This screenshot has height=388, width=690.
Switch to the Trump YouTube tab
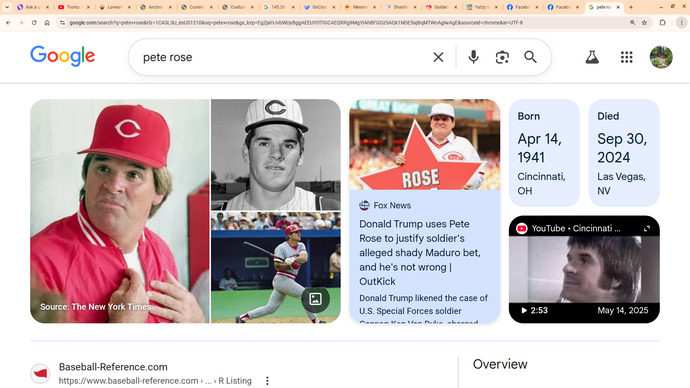(x=74, y=7)
